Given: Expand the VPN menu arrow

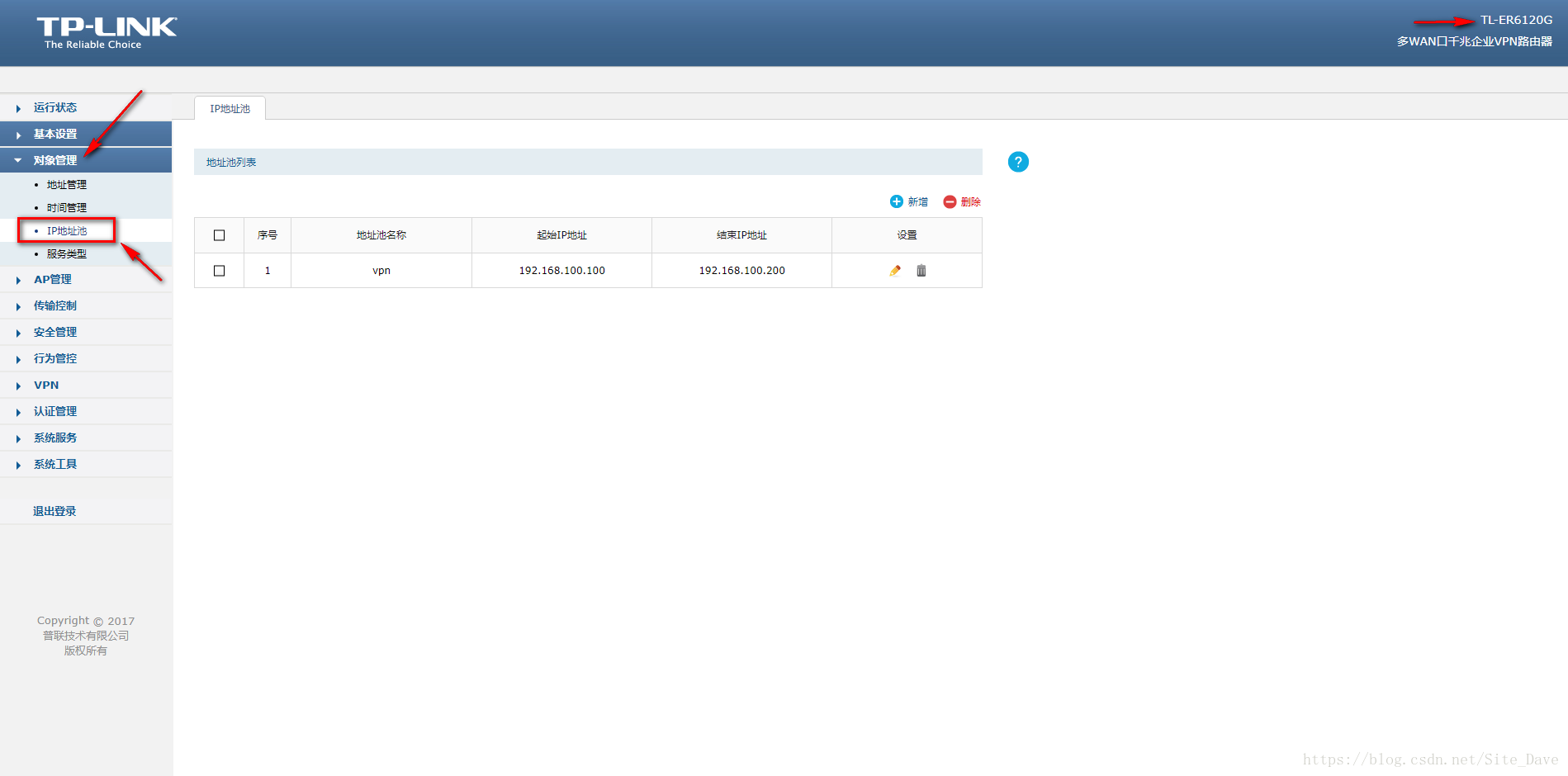Looking at the screenshot, I should point(18,386).
